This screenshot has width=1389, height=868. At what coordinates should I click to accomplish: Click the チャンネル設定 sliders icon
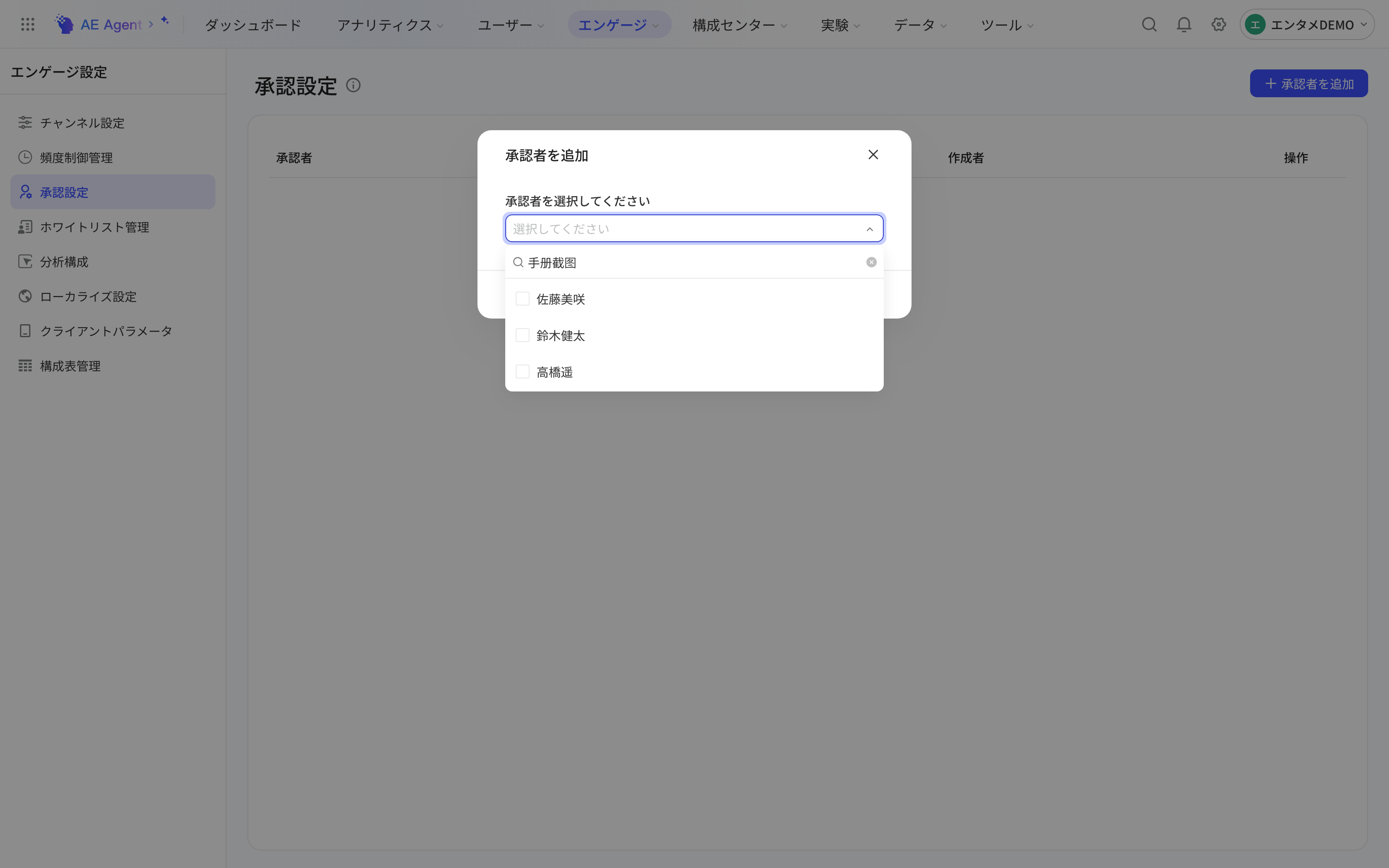tap(25, 122)
